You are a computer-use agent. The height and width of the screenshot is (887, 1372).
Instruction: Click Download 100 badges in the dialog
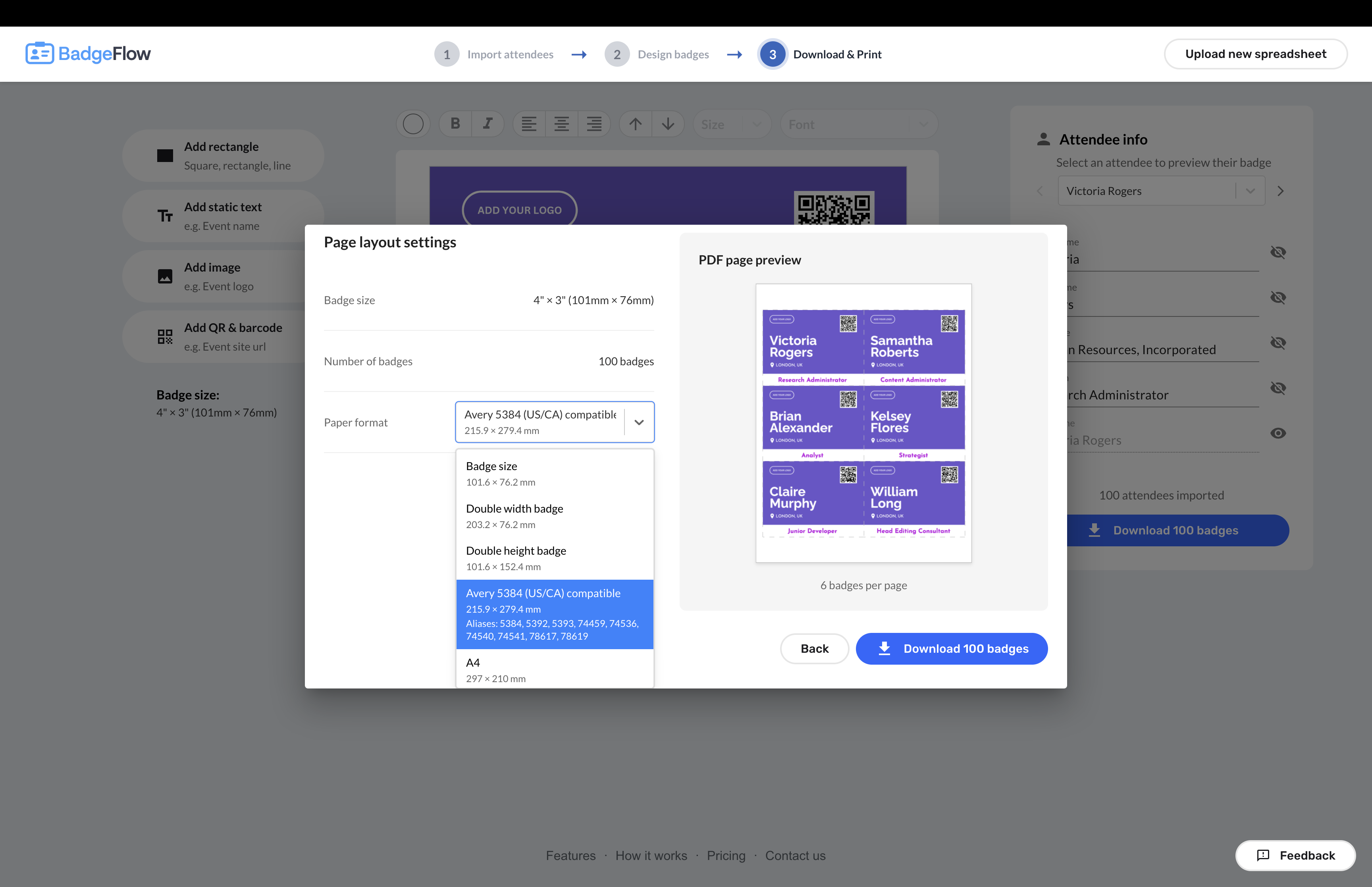pos(951,648)
